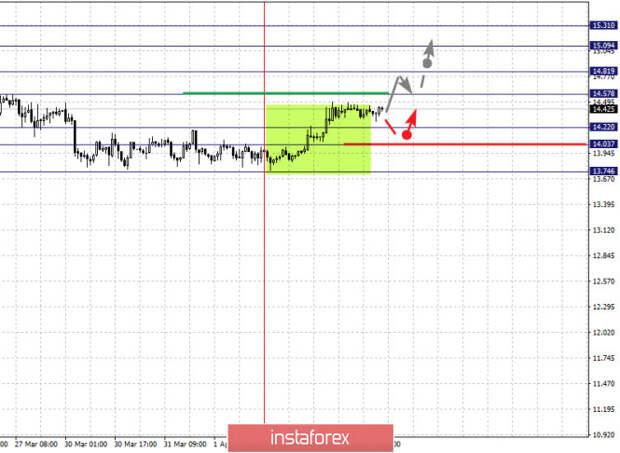This screenshot has height=453, width=620.
Task: Select the 13.746 price level label
Action: click(x=603, y=171)
